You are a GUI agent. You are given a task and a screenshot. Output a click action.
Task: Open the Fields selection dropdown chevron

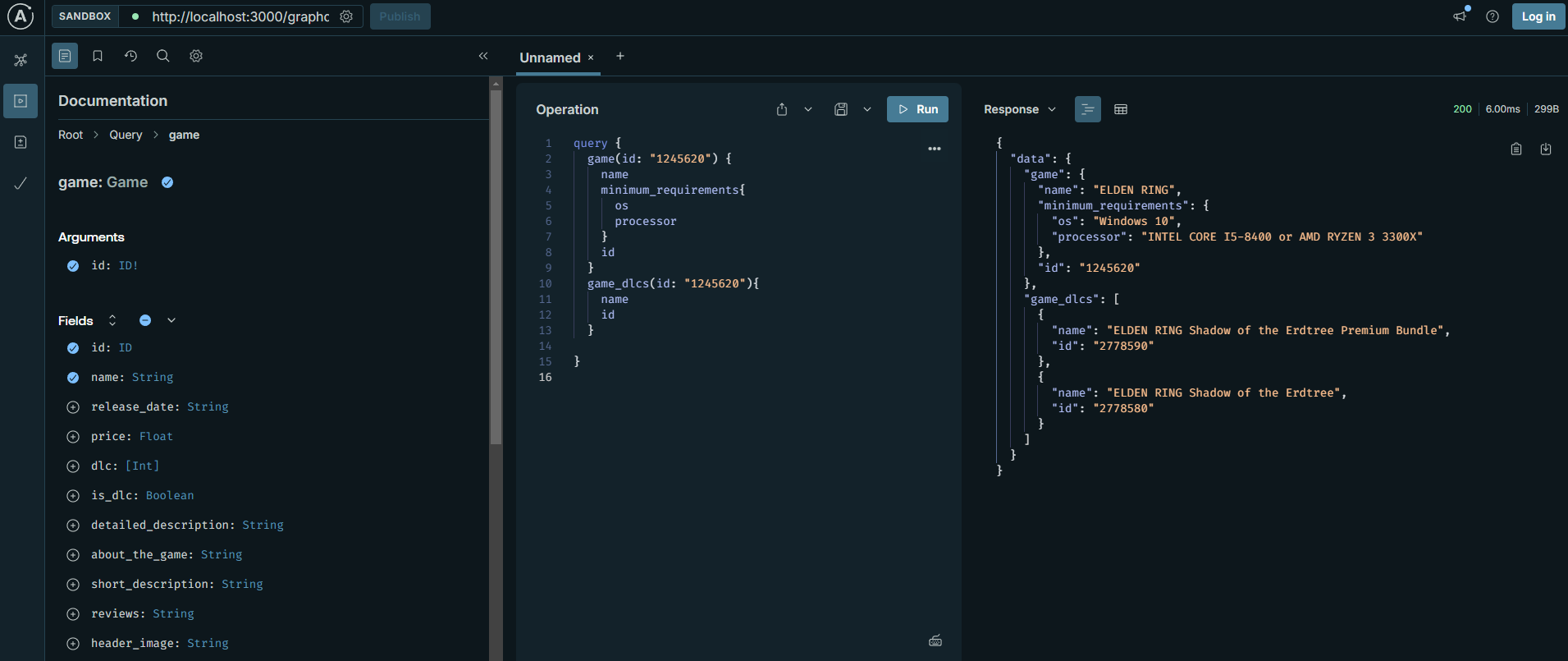coord(171,320)
